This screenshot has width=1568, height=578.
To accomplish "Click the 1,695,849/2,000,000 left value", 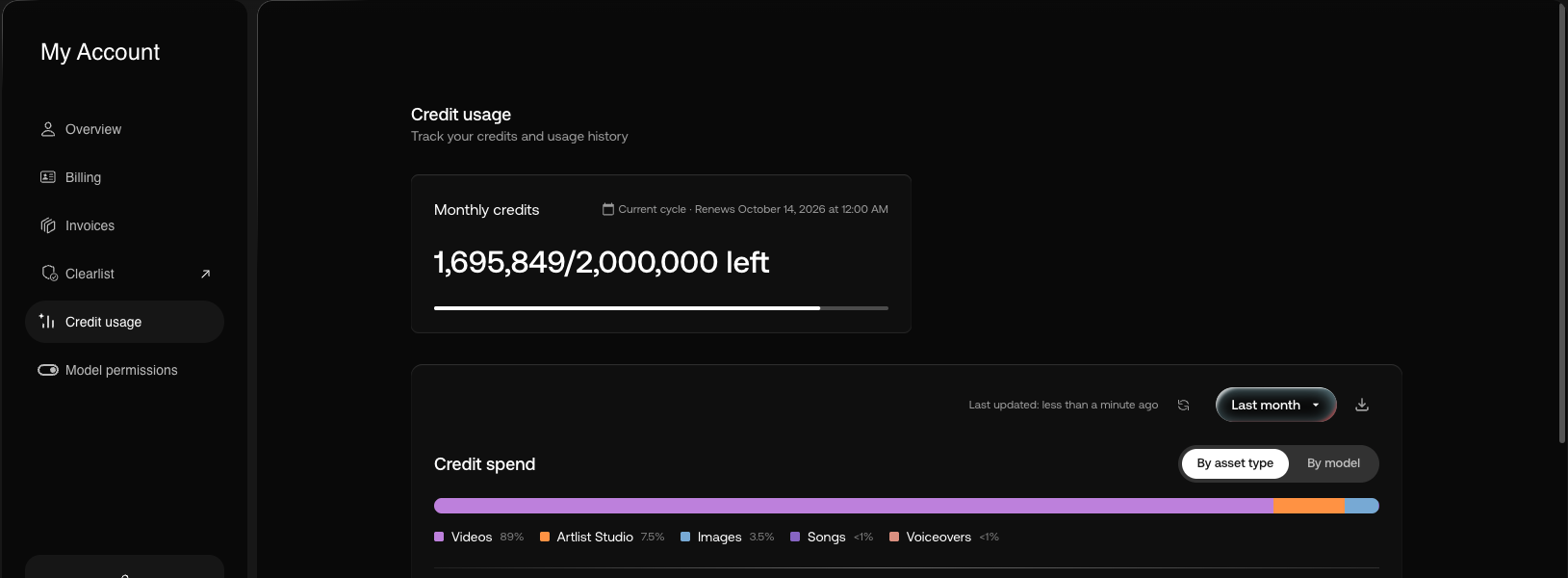I will (x=602, y=262).
